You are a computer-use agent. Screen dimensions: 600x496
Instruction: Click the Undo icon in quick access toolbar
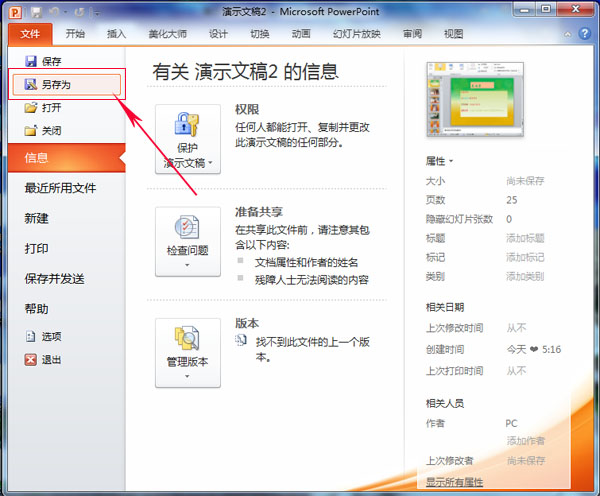tap(54, 13)
